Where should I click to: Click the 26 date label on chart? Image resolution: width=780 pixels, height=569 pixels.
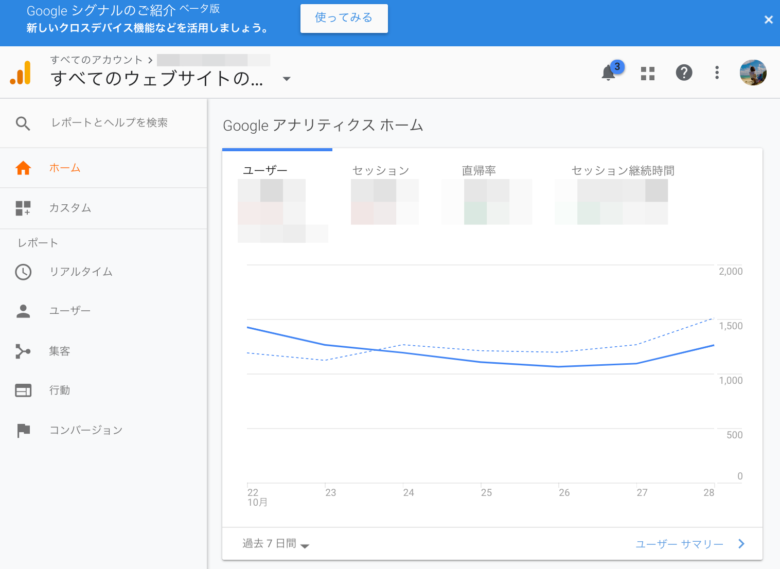point(564,492)
